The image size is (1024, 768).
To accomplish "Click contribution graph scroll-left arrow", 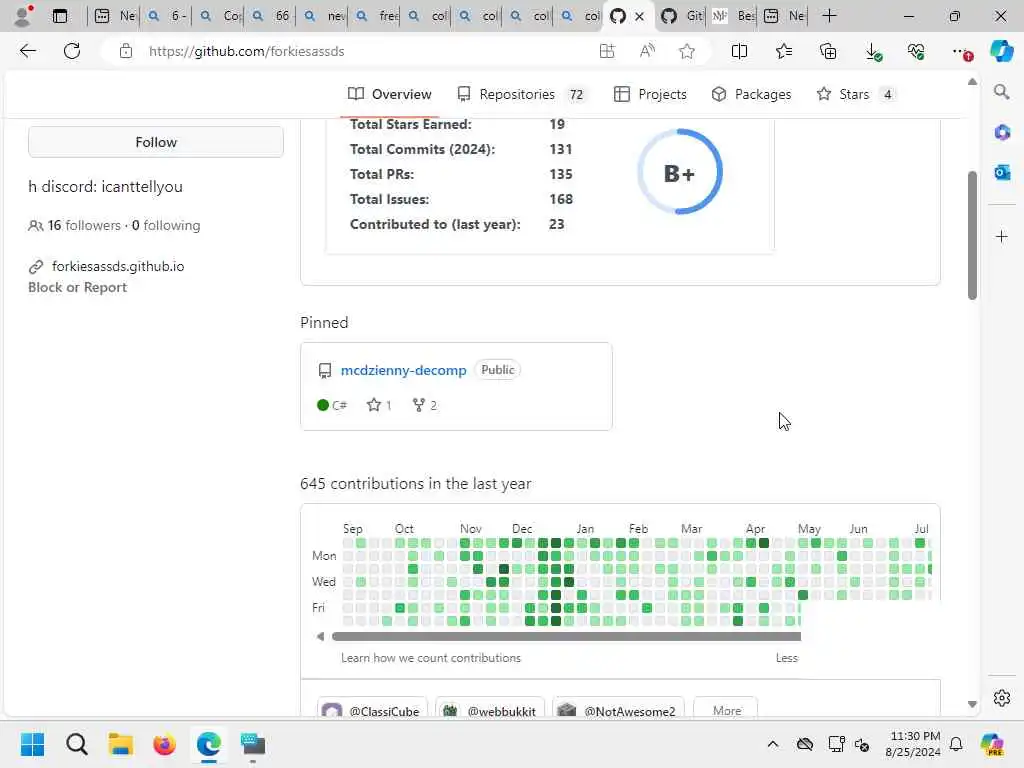I will point(320,636).
